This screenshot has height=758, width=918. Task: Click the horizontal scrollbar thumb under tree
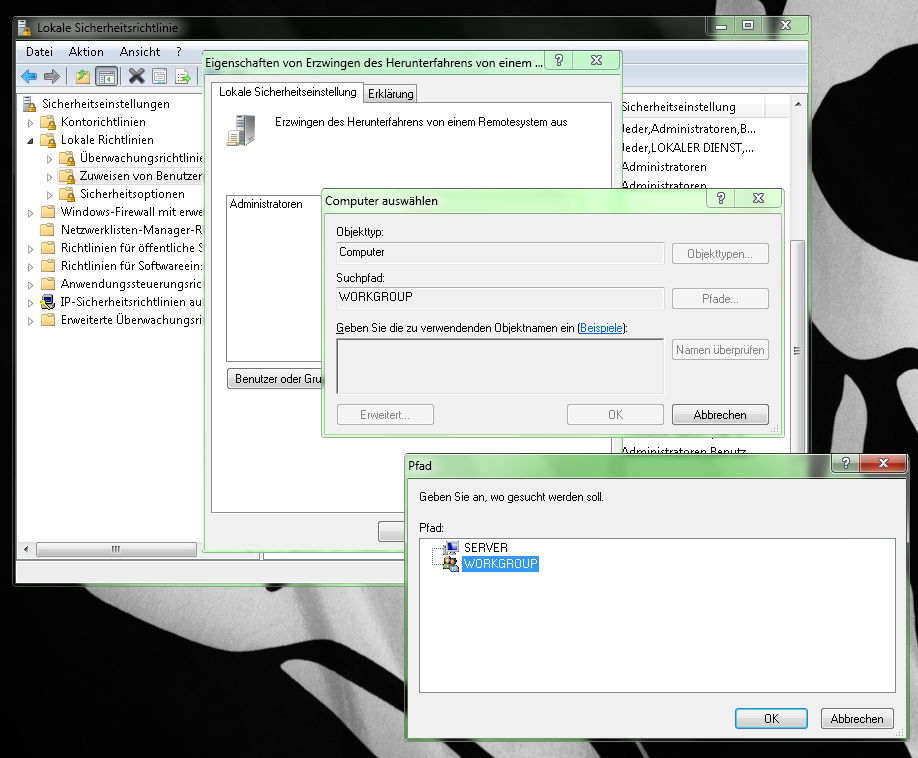point(117,550)
